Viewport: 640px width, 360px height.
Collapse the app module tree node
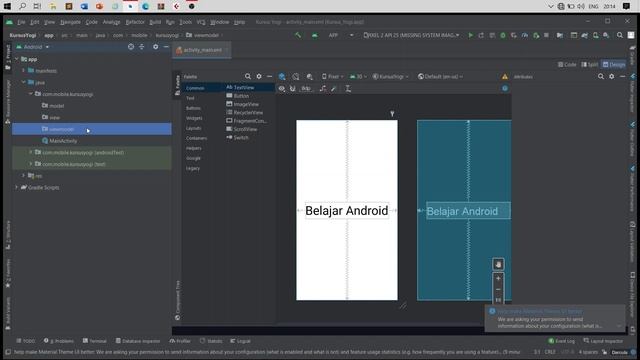coord(17,59)
